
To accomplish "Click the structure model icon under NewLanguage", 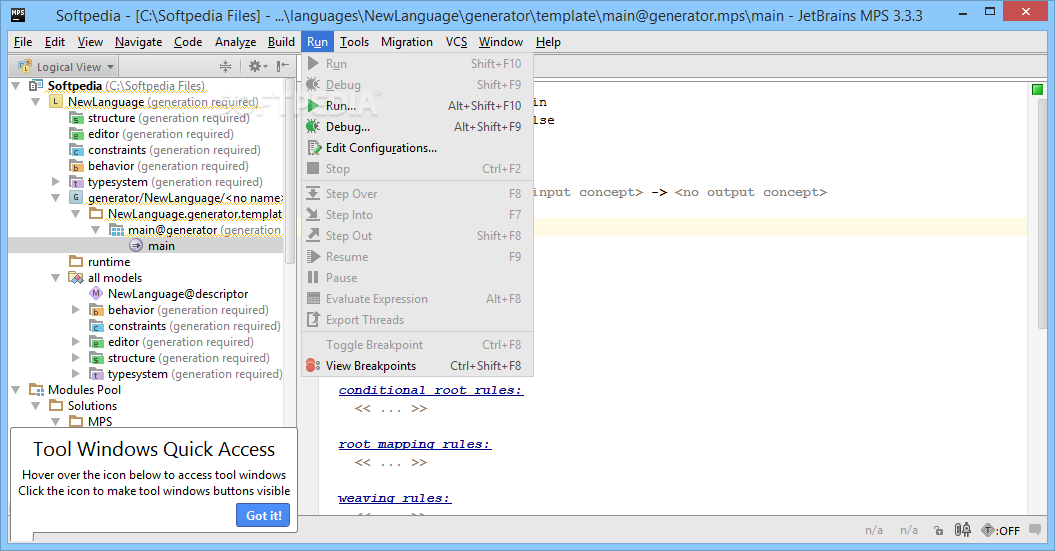I will (77, 118).
